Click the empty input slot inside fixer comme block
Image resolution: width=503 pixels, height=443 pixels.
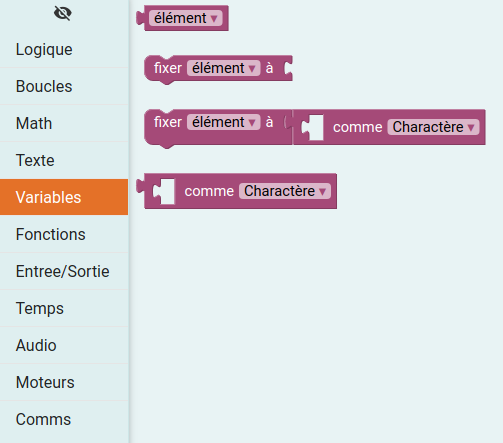(313, 127)
